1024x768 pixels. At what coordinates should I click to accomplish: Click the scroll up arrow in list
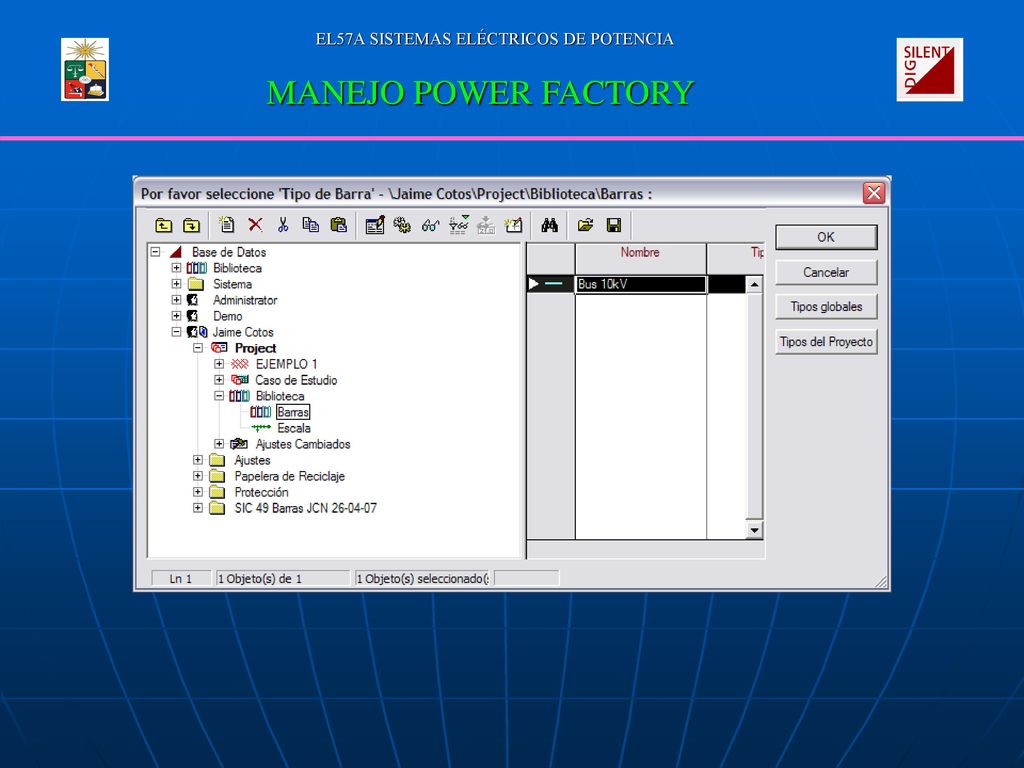[x=754, y=284]
